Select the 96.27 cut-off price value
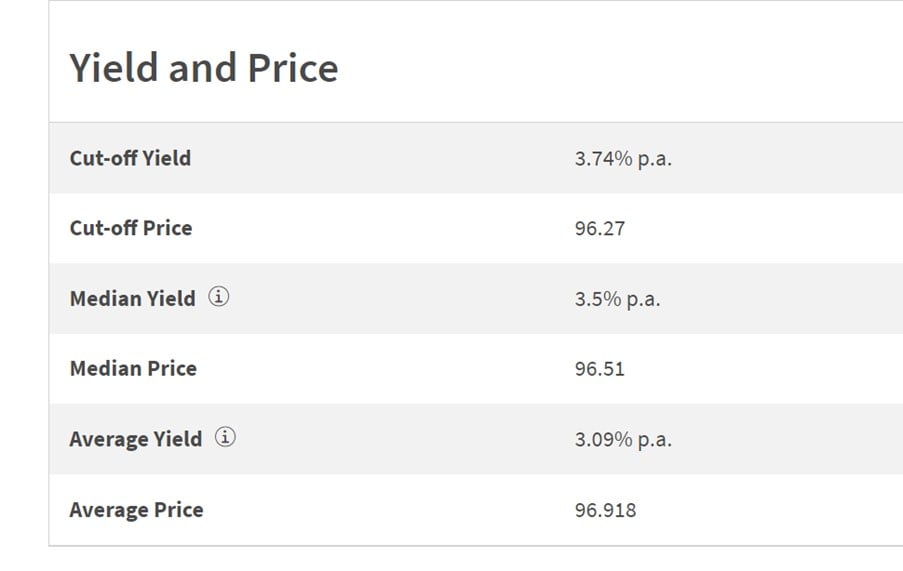The image size is (903, 571). click(600, 229)
